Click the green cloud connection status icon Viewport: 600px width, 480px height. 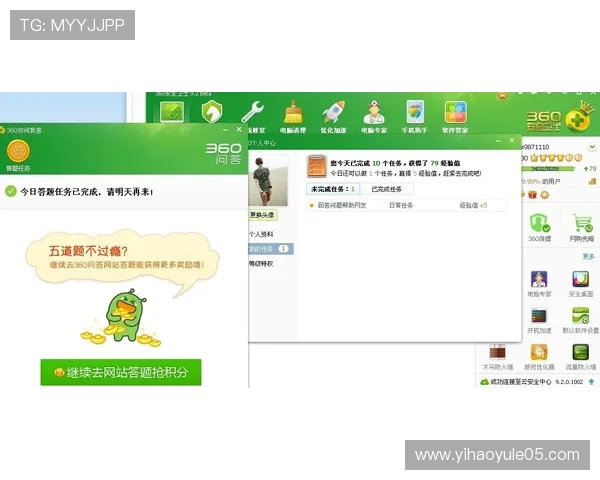coord(484,382)
